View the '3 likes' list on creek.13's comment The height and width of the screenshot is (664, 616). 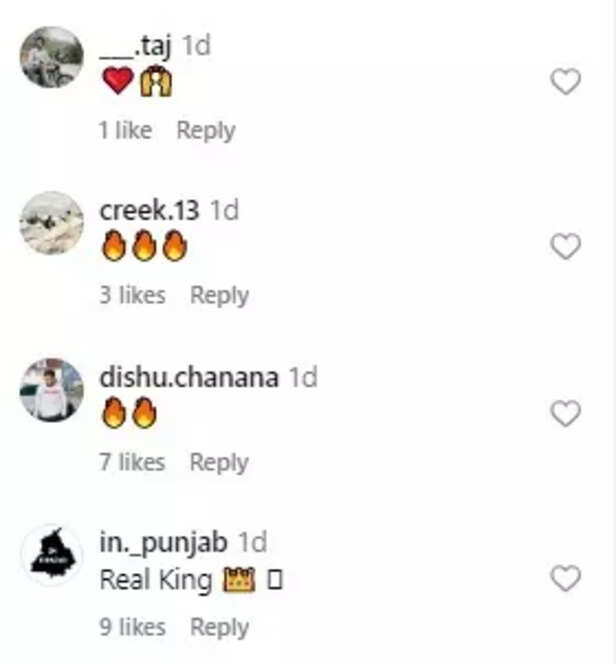133,296
